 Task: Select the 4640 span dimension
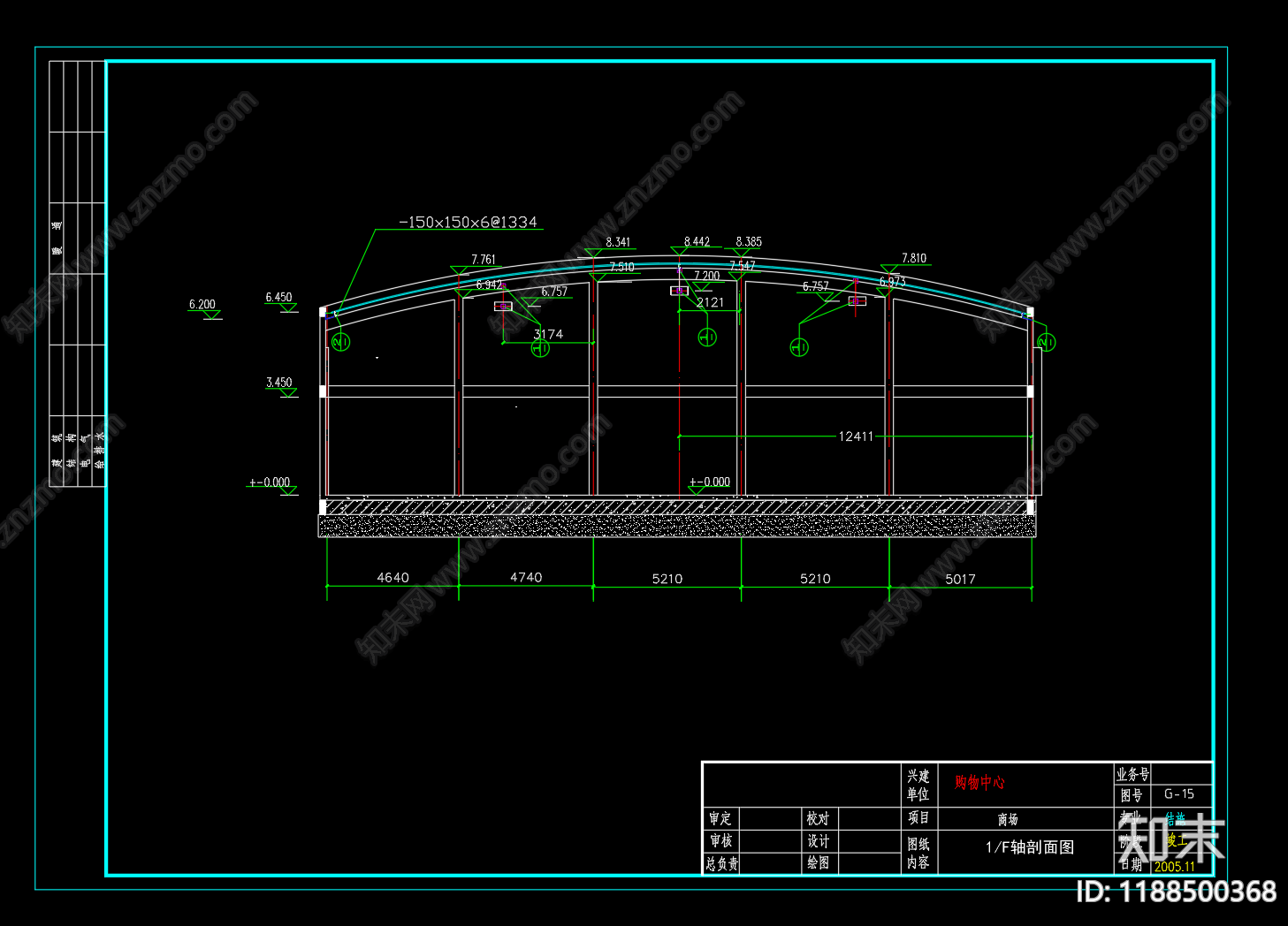pos(392,578)
